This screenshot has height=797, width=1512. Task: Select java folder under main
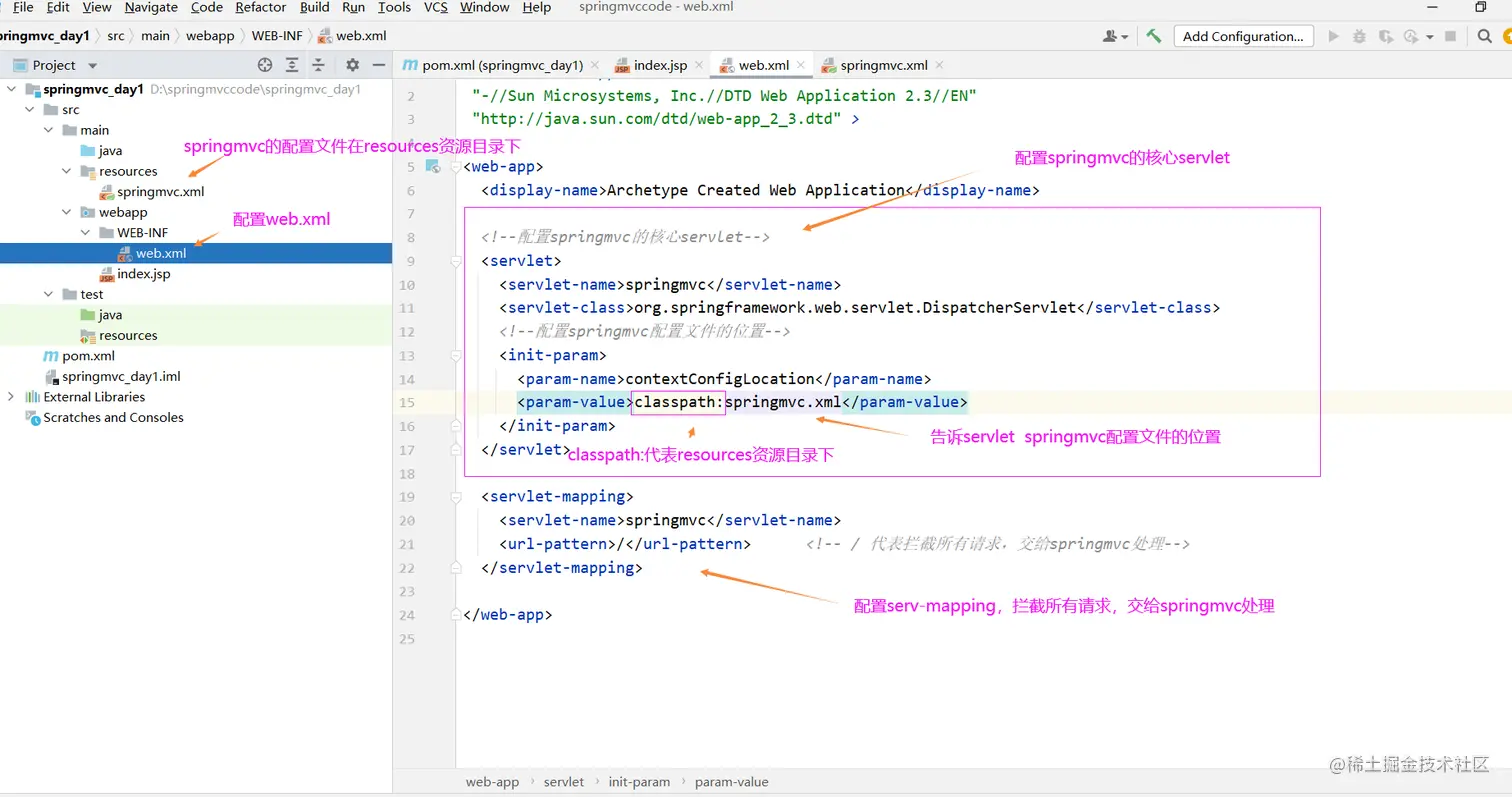pos(110,151)
